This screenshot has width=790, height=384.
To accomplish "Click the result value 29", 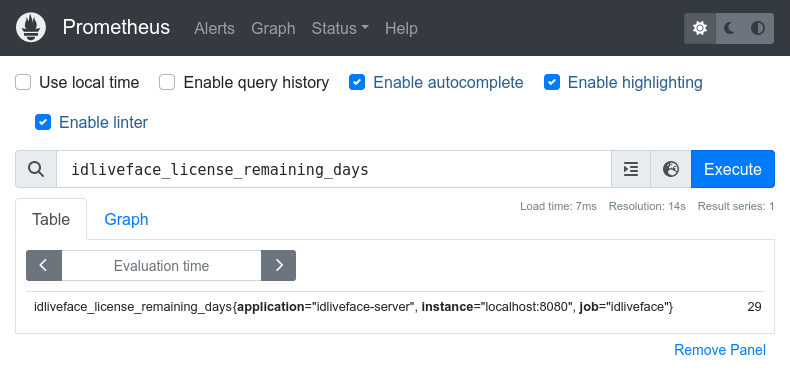I will (x=754, y=306).
